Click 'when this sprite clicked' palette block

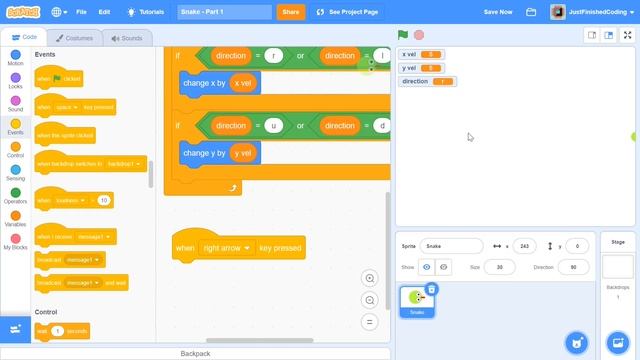pos(65,136)
